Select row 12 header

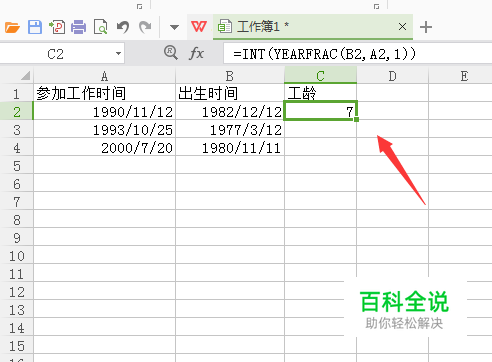point(17,291)
